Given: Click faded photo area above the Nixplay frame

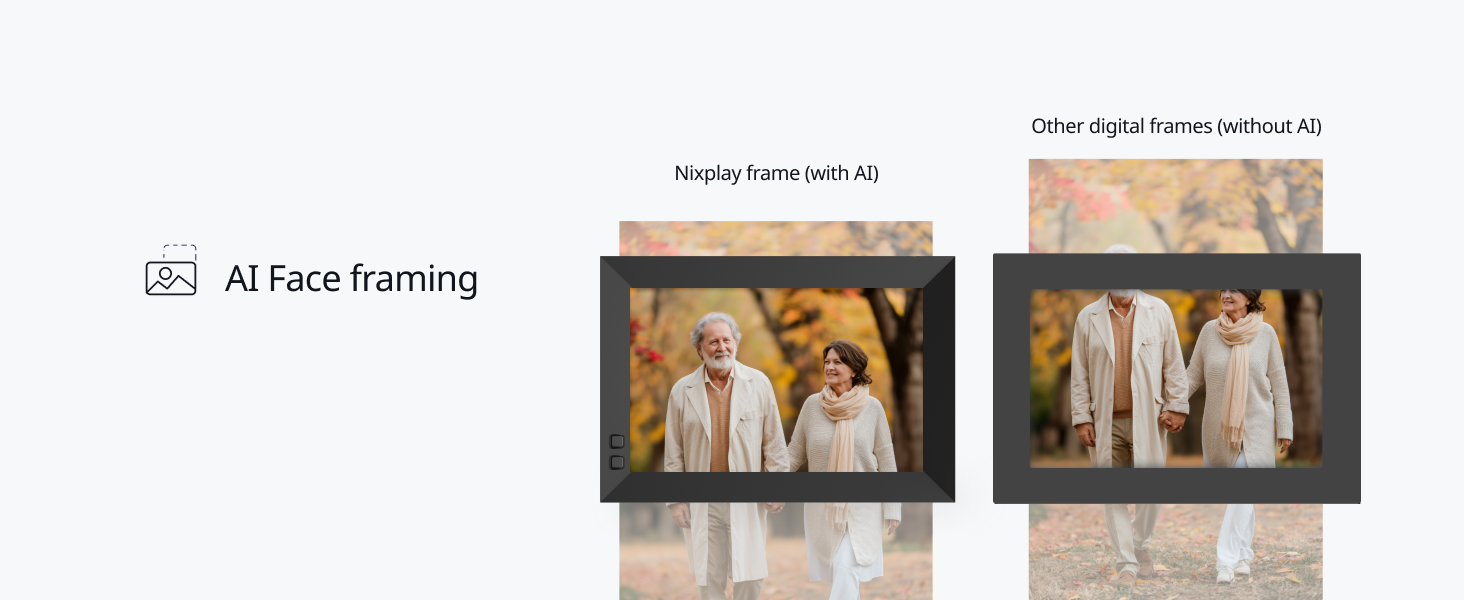Looking at the screenshot, I should tap(776, 238).
